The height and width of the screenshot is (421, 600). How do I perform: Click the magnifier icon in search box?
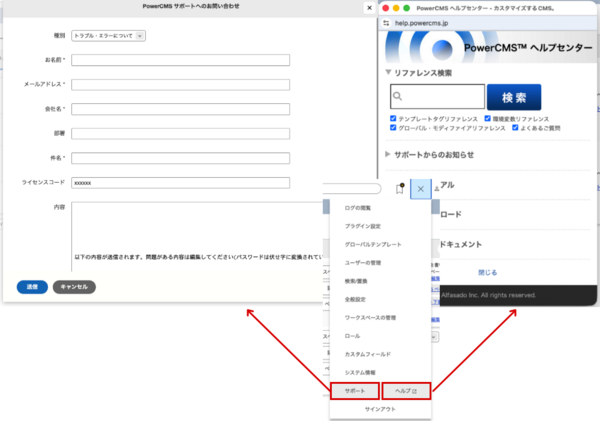[397, 96]
